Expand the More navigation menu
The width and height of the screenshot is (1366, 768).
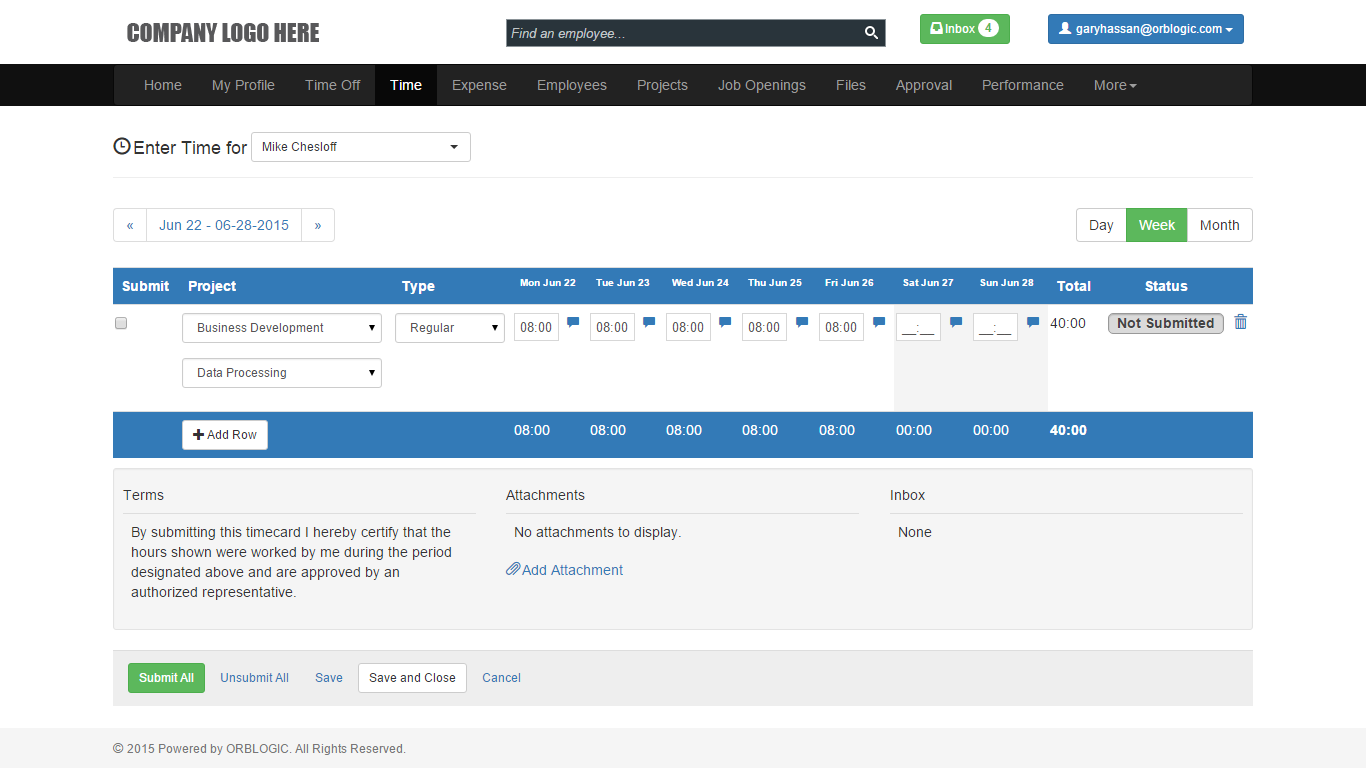(1114, 85)
